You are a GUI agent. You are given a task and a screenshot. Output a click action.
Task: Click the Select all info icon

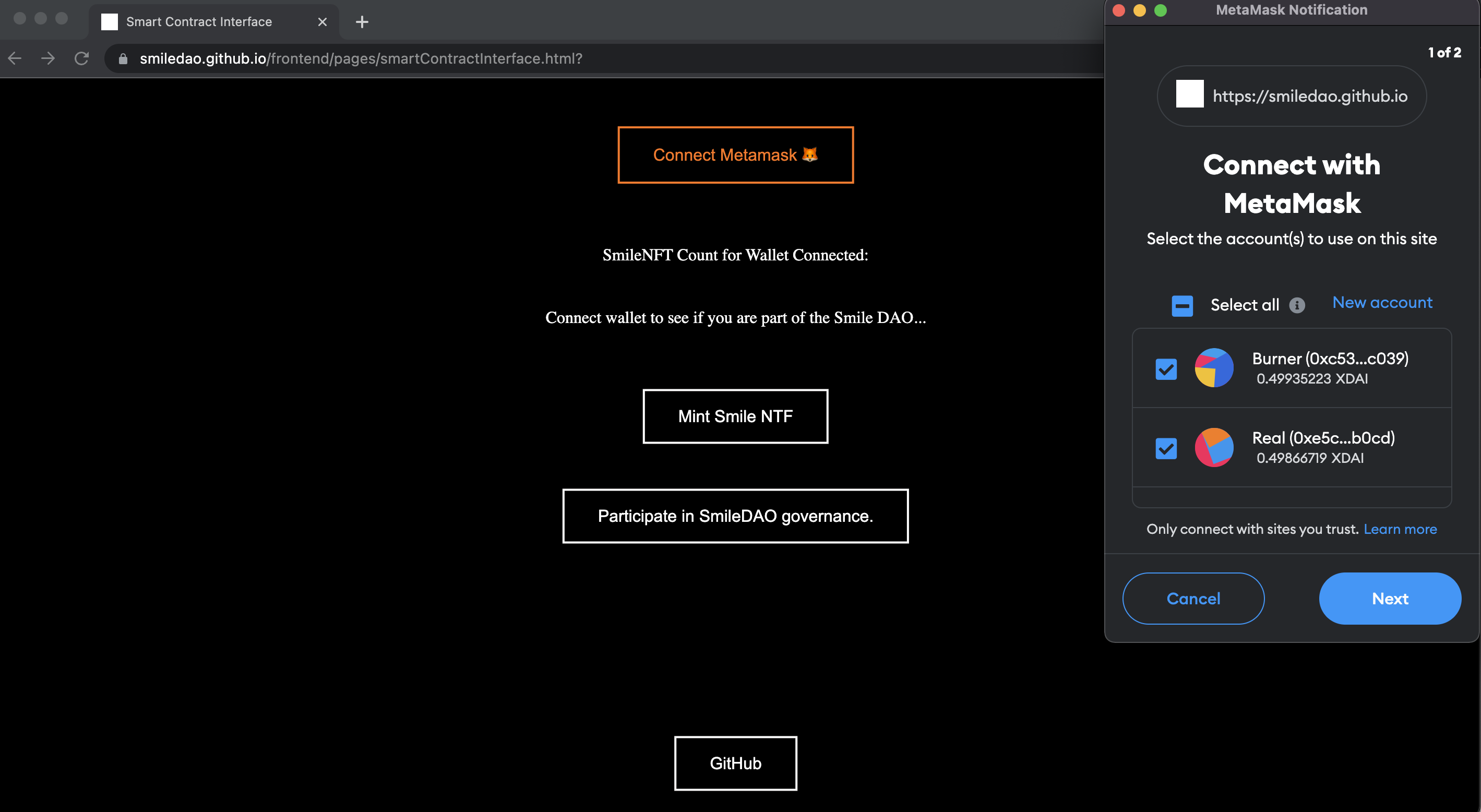(x=1297, y=305)
